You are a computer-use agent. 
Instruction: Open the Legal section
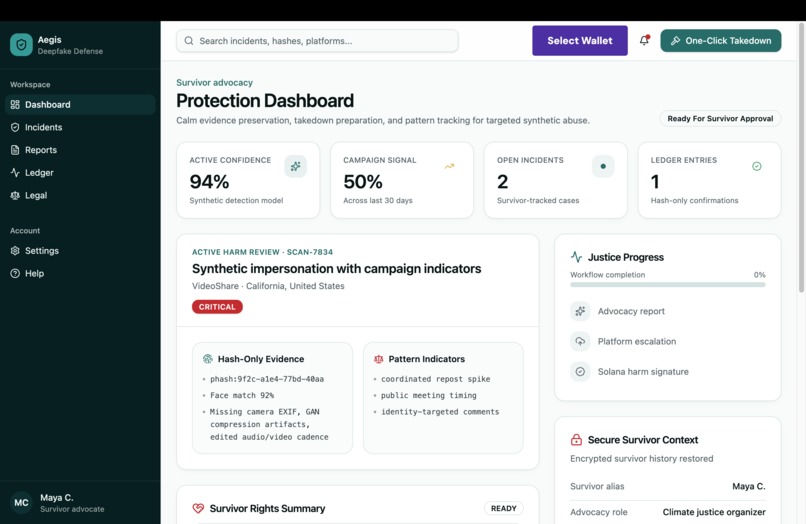(80, 195)
